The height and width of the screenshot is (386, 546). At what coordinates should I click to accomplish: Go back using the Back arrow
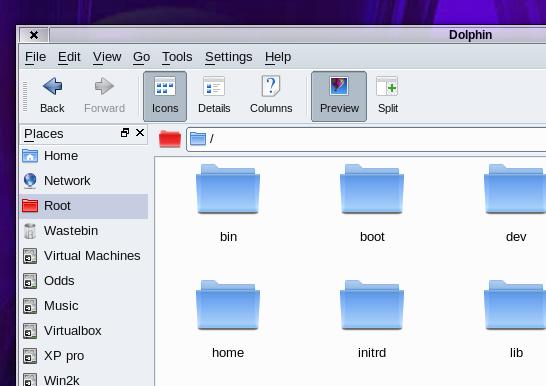tap(52, 96)
